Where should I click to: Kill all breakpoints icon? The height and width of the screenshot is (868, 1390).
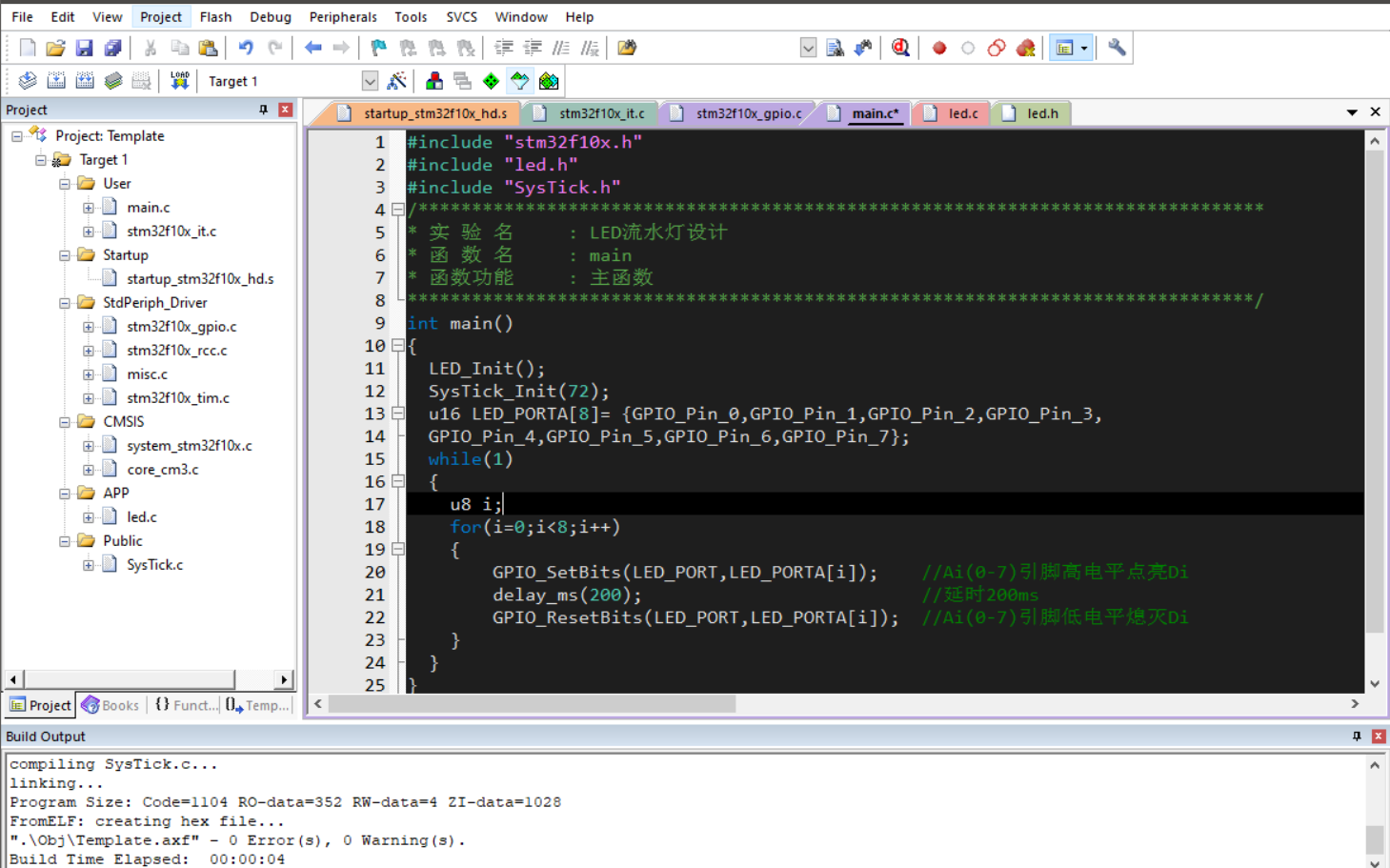pyautogui.click(x=1025, y=48)
